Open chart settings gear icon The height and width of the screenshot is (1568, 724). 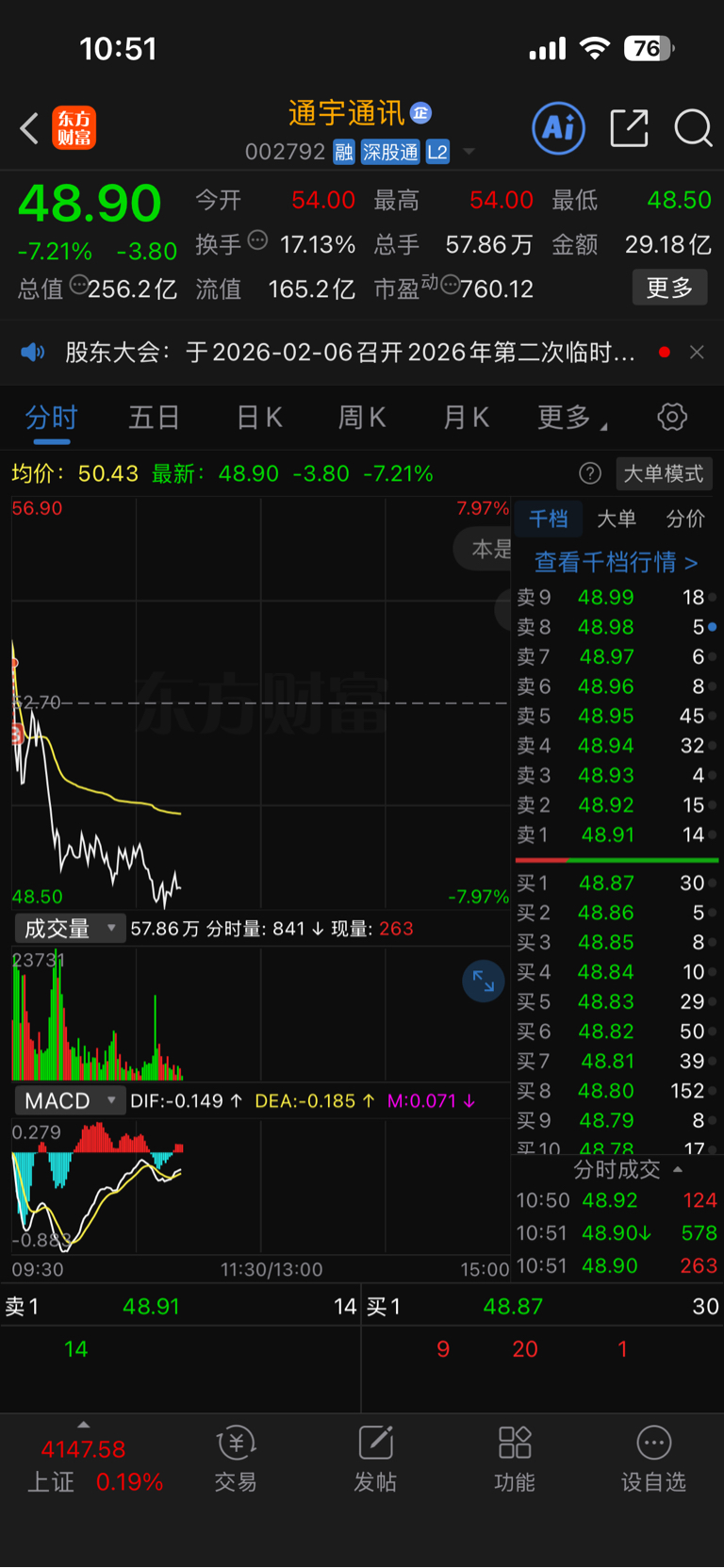pyautogui.click(x=672, y=417)
